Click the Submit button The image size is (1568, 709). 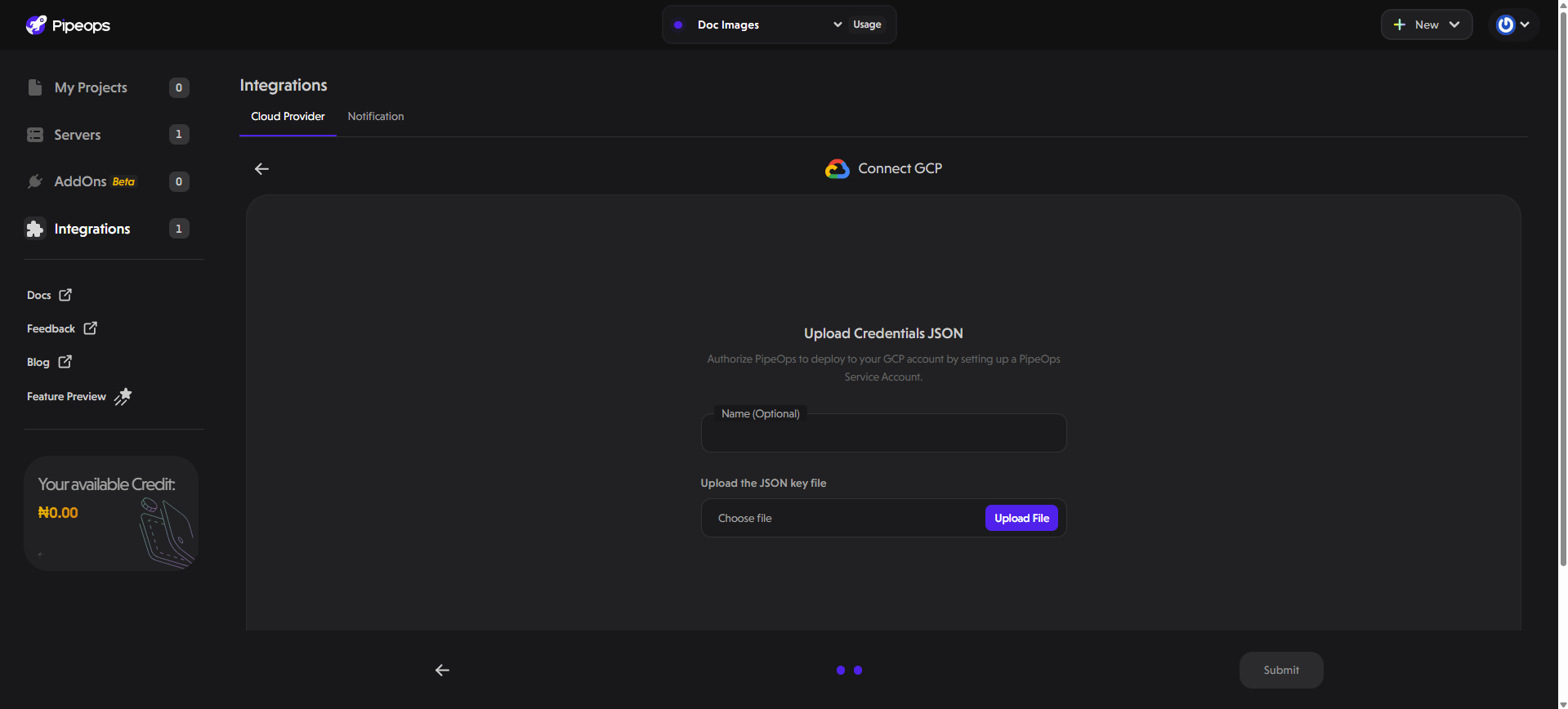pos(1281,670)
